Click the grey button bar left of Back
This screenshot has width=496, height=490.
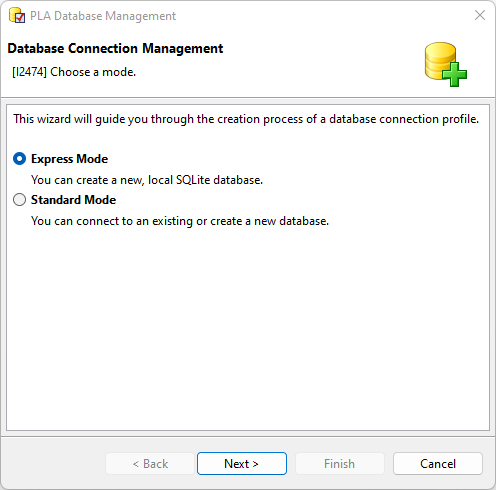[x=53, y=463]
